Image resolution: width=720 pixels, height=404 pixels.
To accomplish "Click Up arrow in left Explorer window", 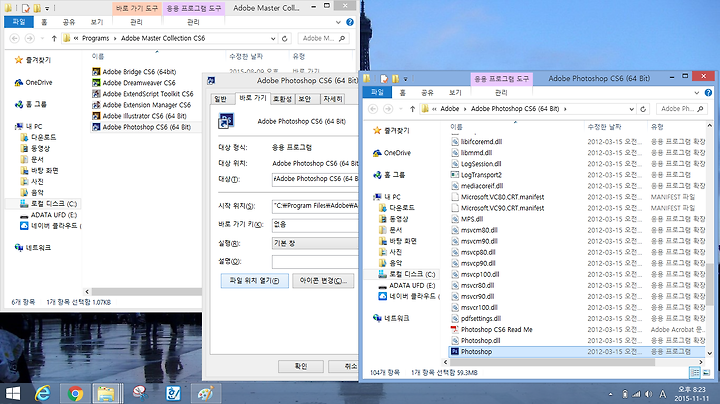I will pyautogui.click(x=54, y=39).
